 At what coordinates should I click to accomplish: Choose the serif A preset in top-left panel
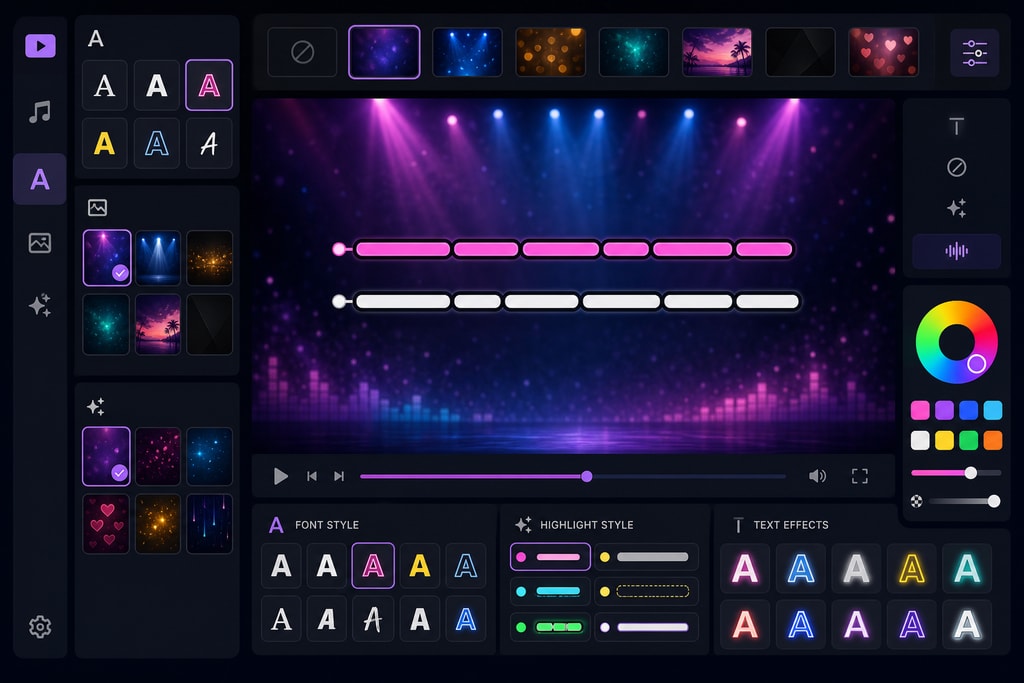point(104,85)
